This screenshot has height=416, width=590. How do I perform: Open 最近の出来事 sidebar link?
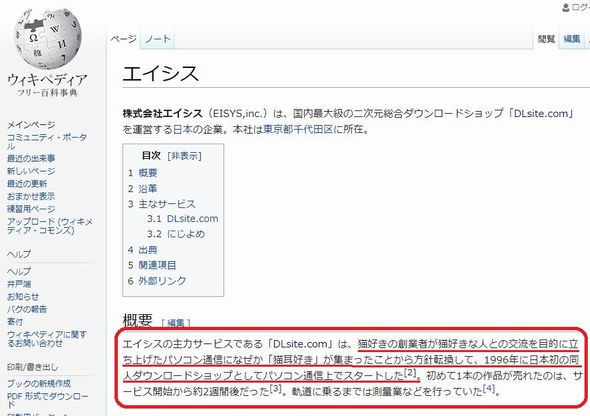click(31, 158)
